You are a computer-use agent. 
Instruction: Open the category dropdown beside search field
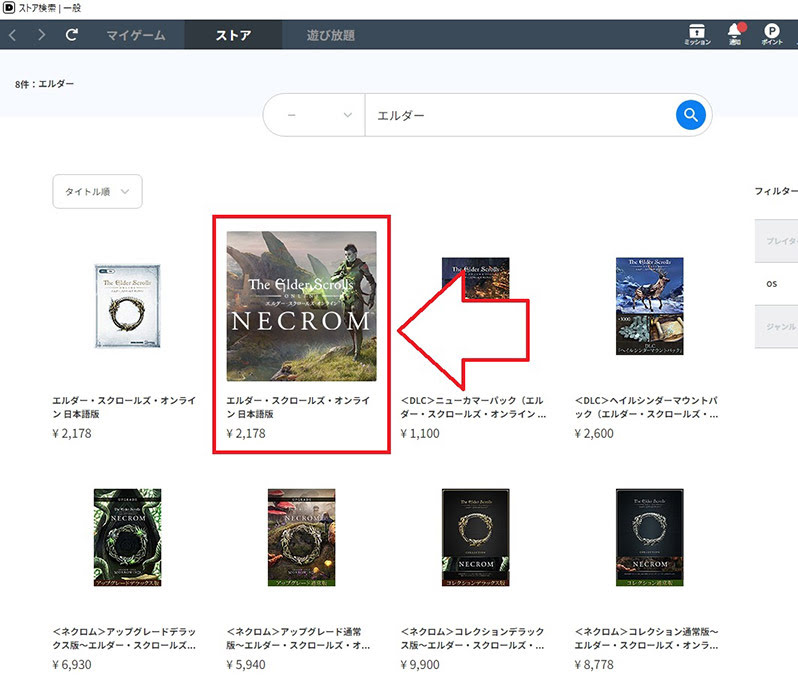tap(315, 115)
